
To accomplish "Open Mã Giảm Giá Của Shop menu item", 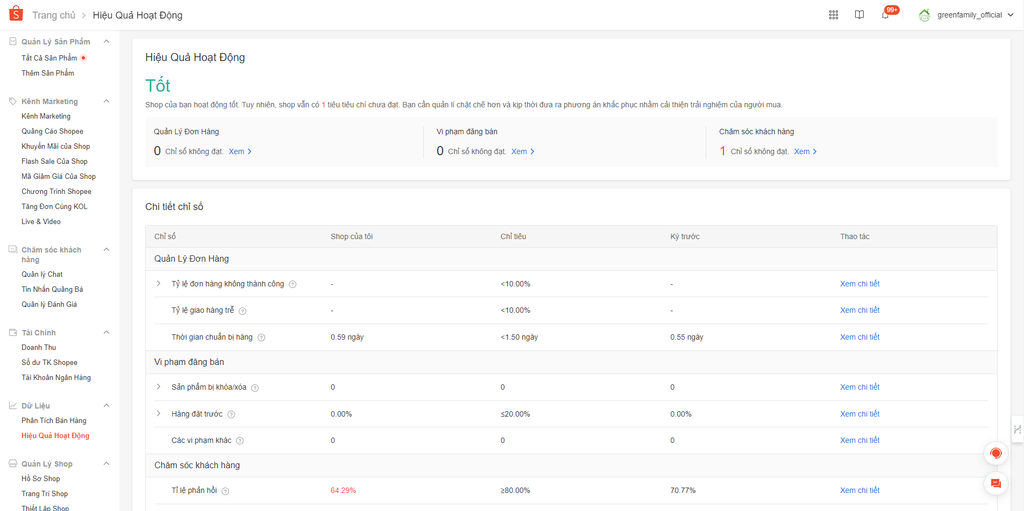I will (58, 176).
